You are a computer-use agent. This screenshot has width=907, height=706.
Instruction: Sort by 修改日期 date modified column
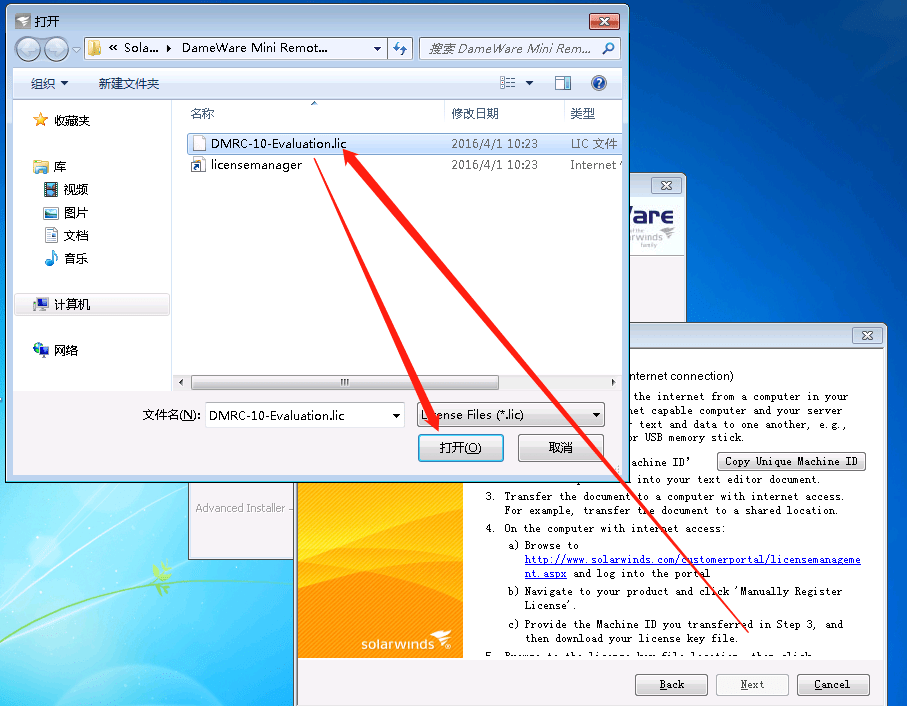pos(475,113)
